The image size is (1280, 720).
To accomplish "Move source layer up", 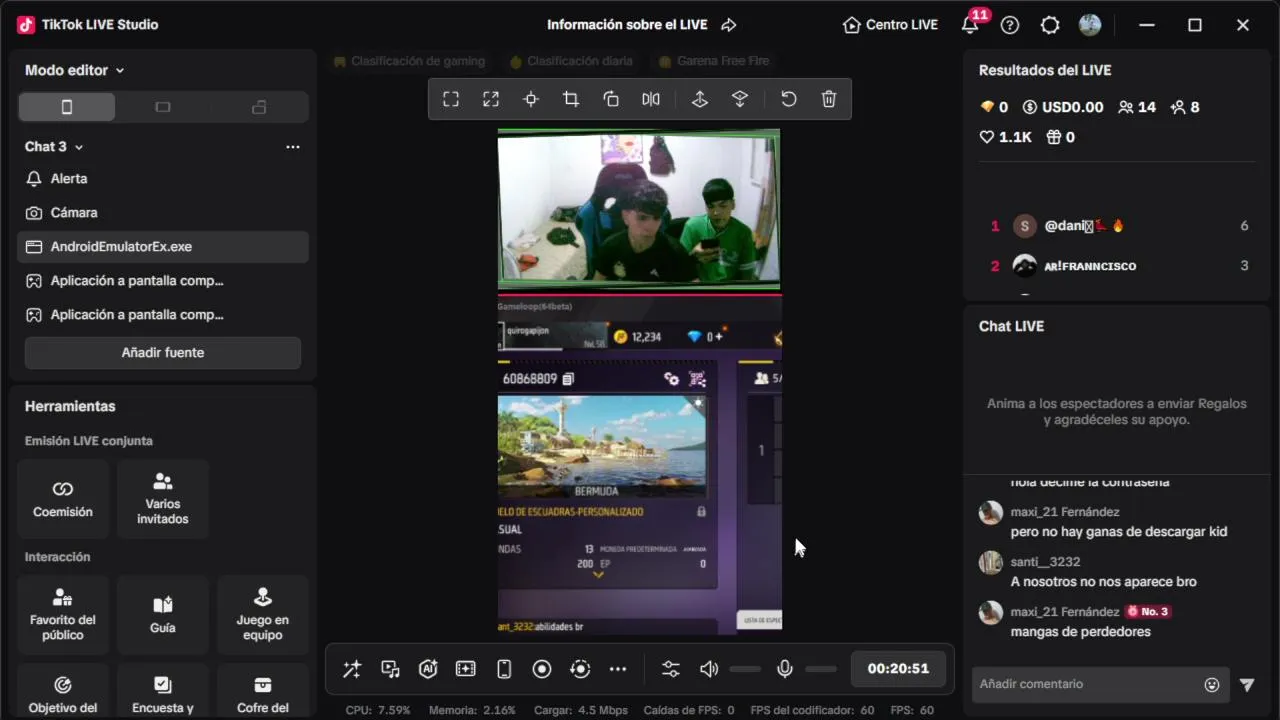I will tap(700, 99).
